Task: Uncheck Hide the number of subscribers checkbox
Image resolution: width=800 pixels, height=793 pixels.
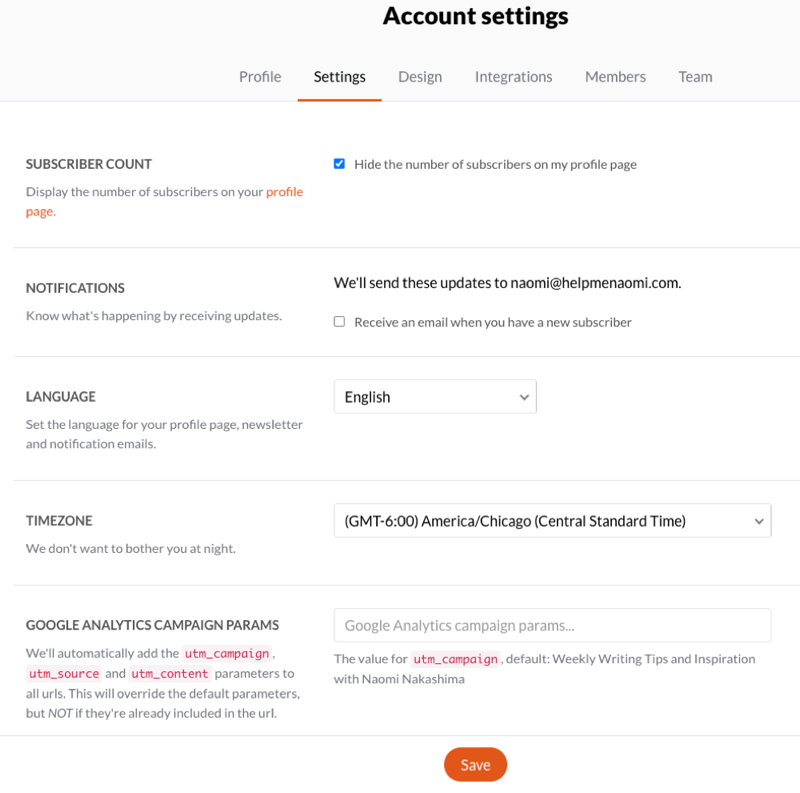Action: [339, 164]
